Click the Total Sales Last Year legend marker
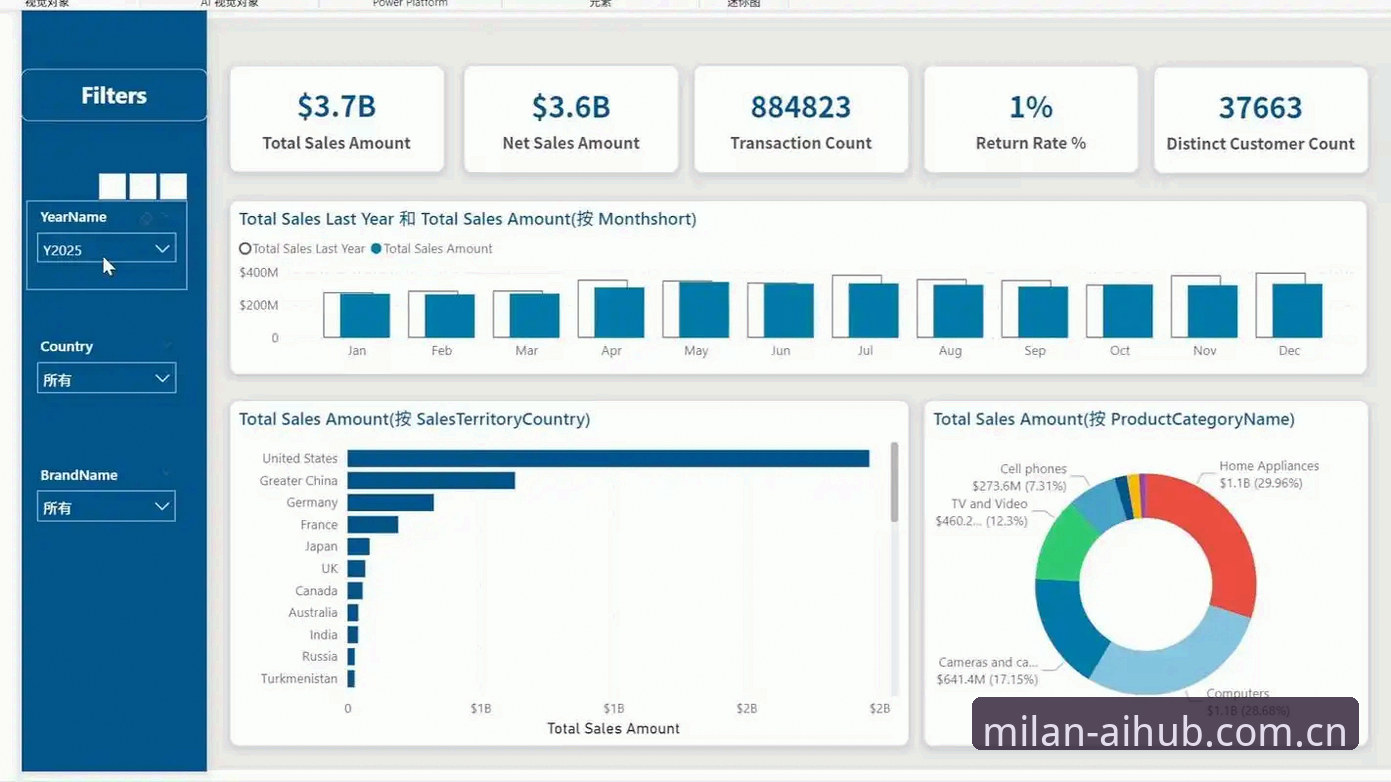 pos(245,249)
